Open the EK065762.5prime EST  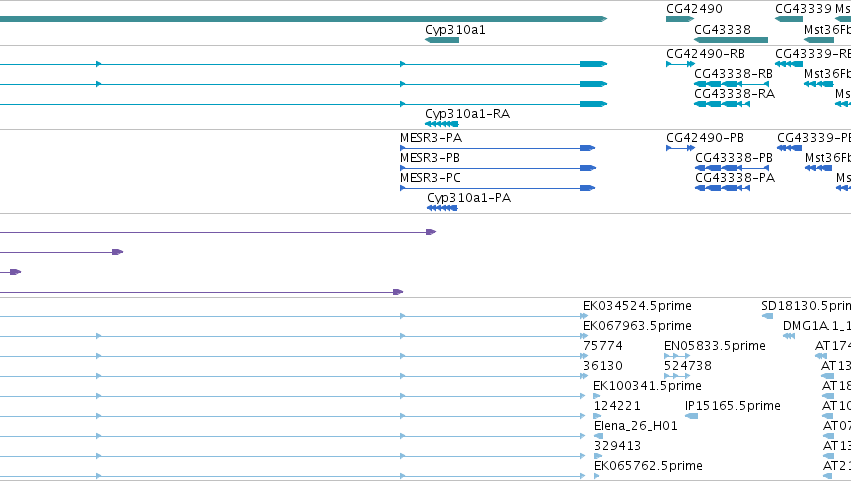(x=596, y=476)
